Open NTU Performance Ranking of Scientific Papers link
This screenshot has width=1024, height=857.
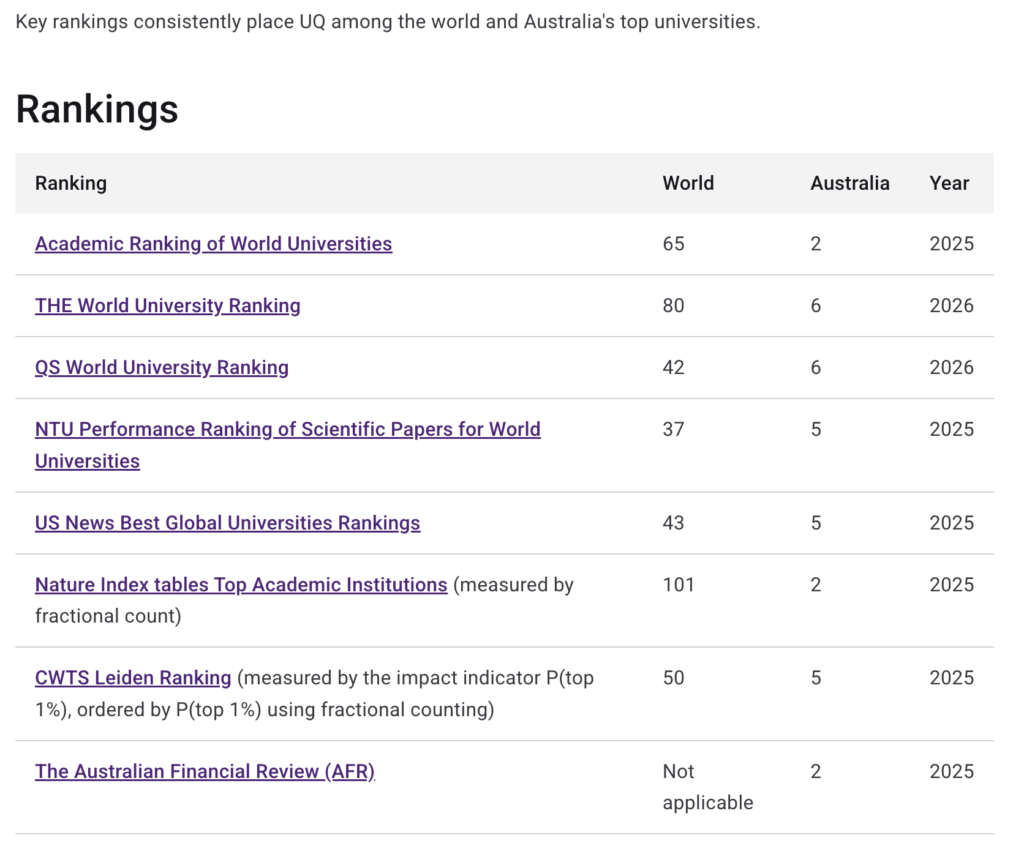[287, 429]
